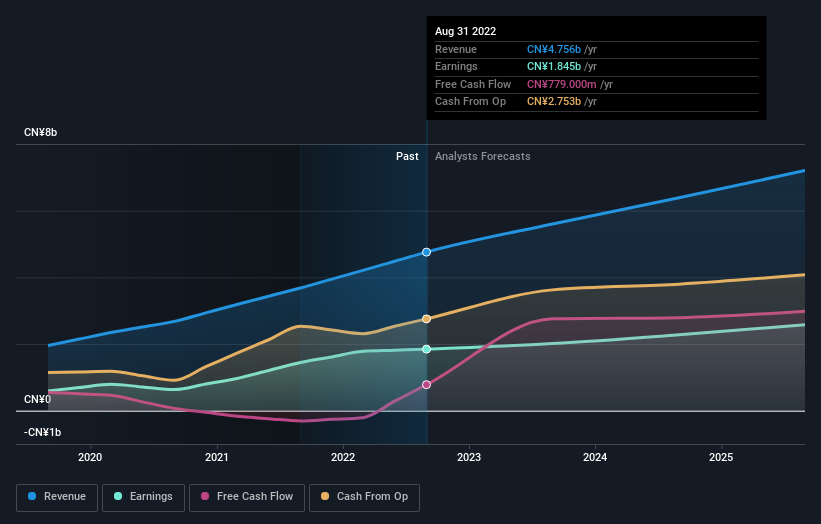The width and height of the screenshot is (821, 524).
Task: Click the -CN¥1b y-axis label
Action: [42, 432]
